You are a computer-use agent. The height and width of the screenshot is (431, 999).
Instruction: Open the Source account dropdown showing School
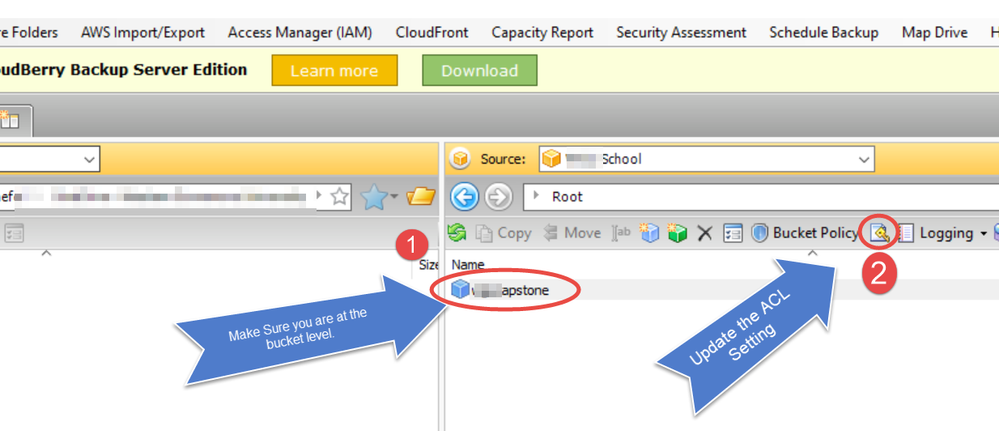pyautogui.click(x=707, y=159)
